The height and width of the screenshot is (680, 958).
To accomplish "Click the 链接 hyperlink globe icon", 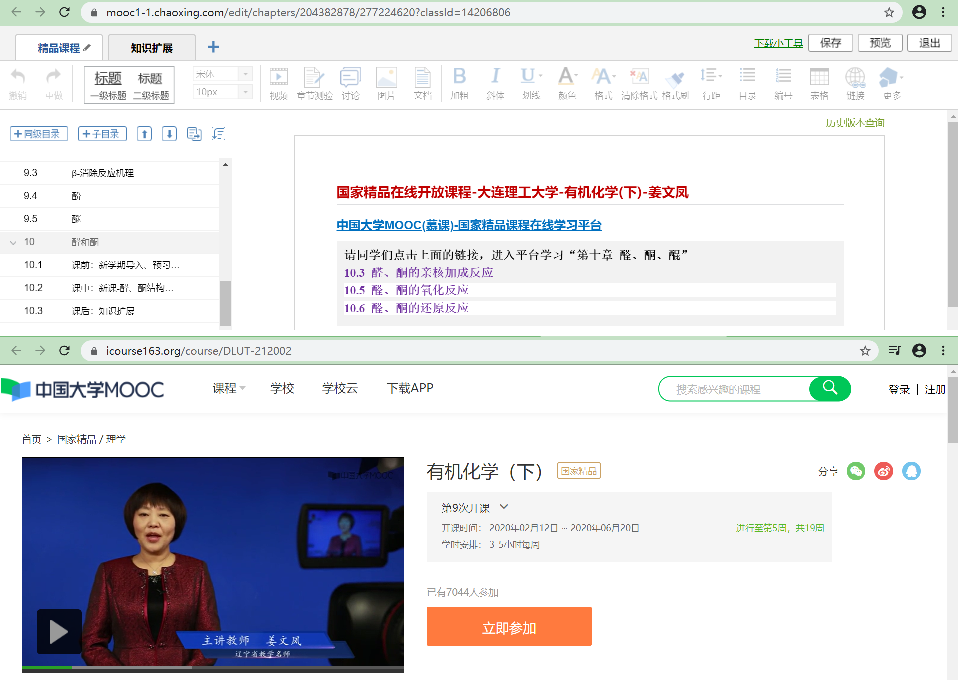I will point(855,78).
